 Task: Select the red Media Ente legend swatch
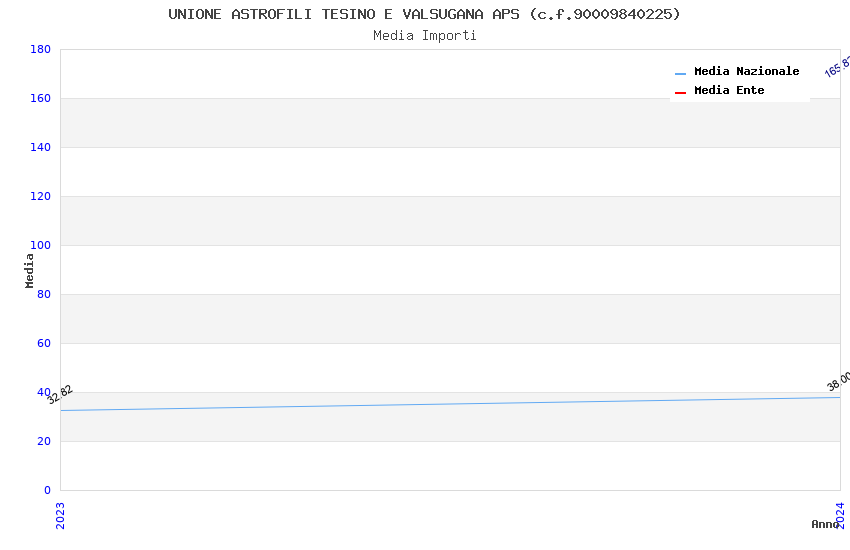coord(680,93)
